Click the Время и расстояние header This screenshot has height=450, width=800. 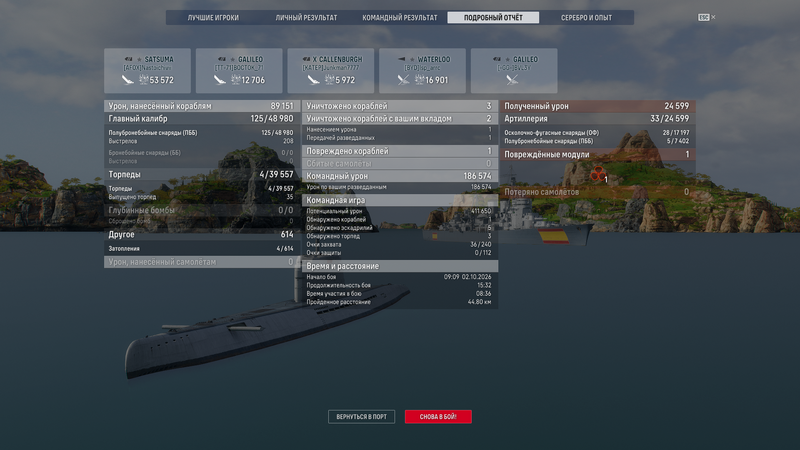[400, 266]
